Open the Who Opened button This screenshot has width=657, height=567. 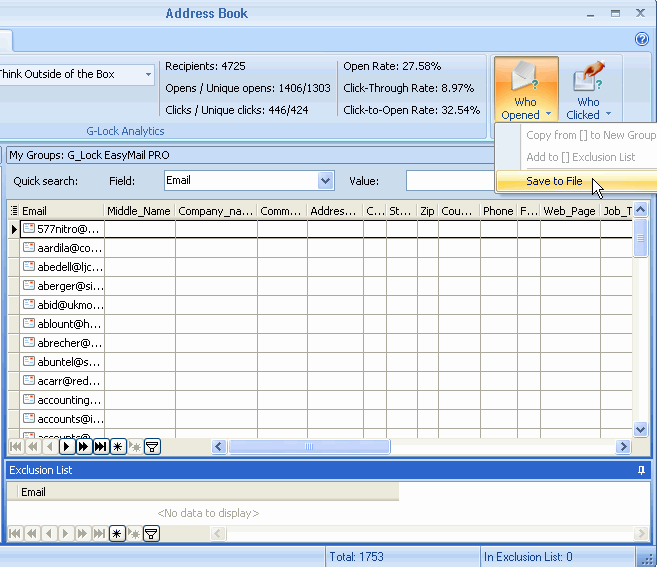526,89
